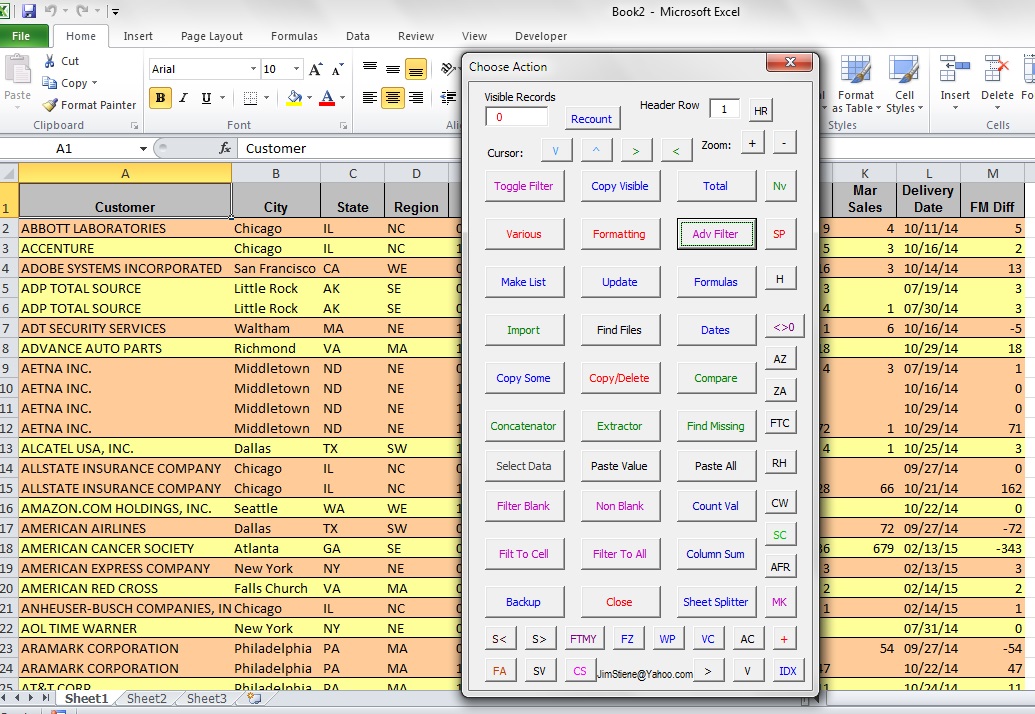Switch to the Formulas tab
1035x714 pixels.
(294, 36)
